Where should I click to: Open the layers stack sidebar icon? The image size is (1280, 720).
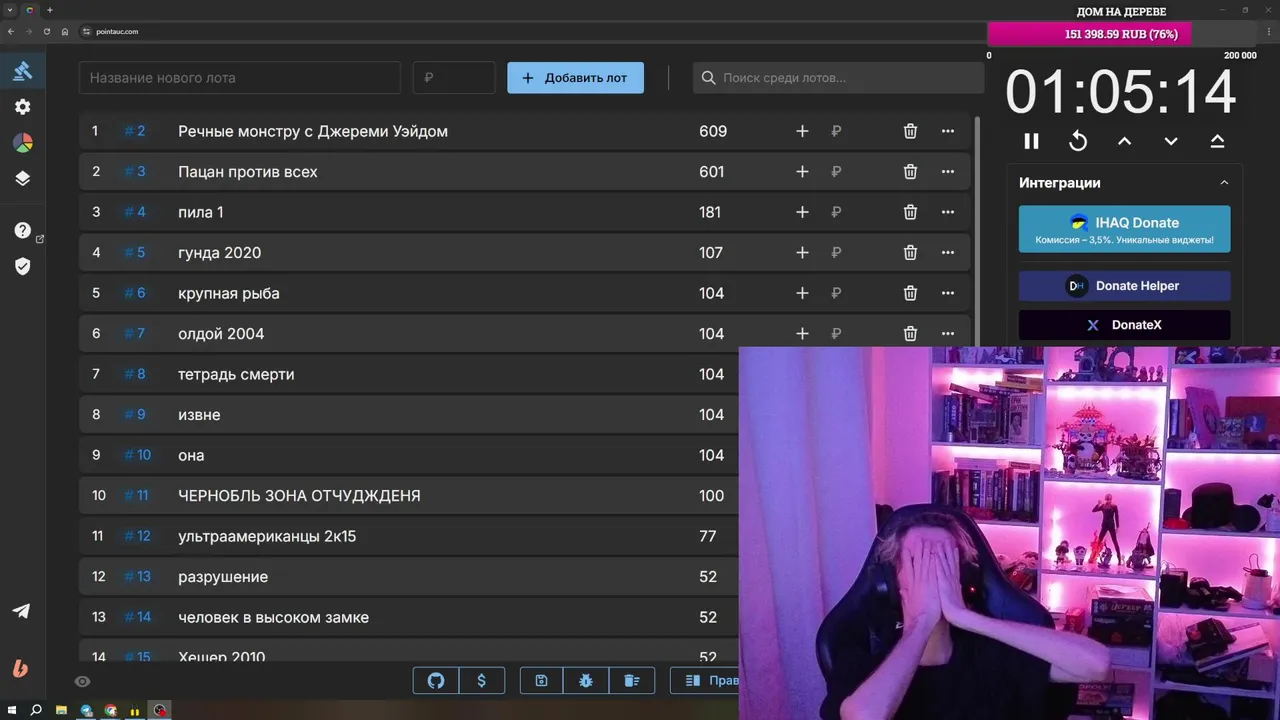tap(22, 179)
